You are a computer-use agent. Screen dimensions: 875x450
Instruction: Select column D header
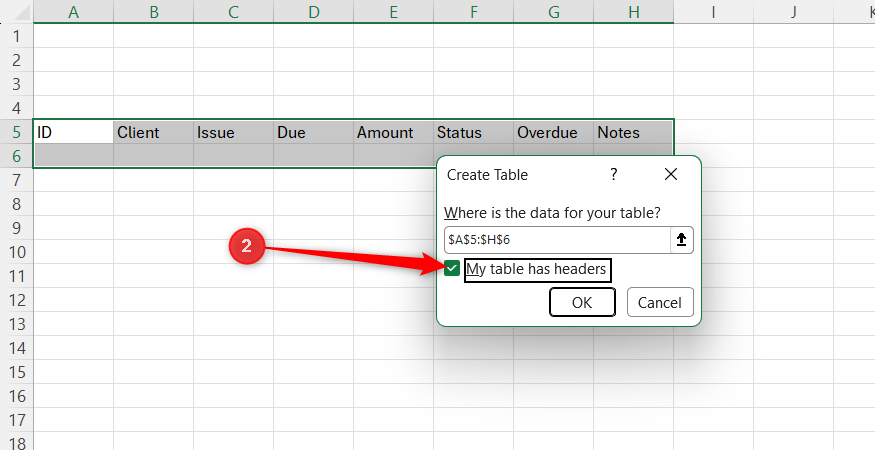(314, 12)
